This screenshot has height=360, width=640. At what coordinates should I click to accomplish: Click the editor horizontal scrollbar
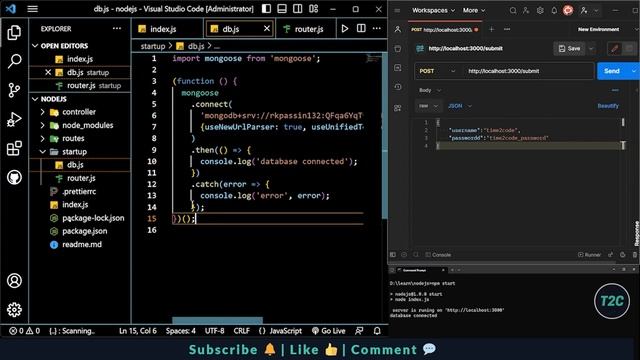point(218,320)
